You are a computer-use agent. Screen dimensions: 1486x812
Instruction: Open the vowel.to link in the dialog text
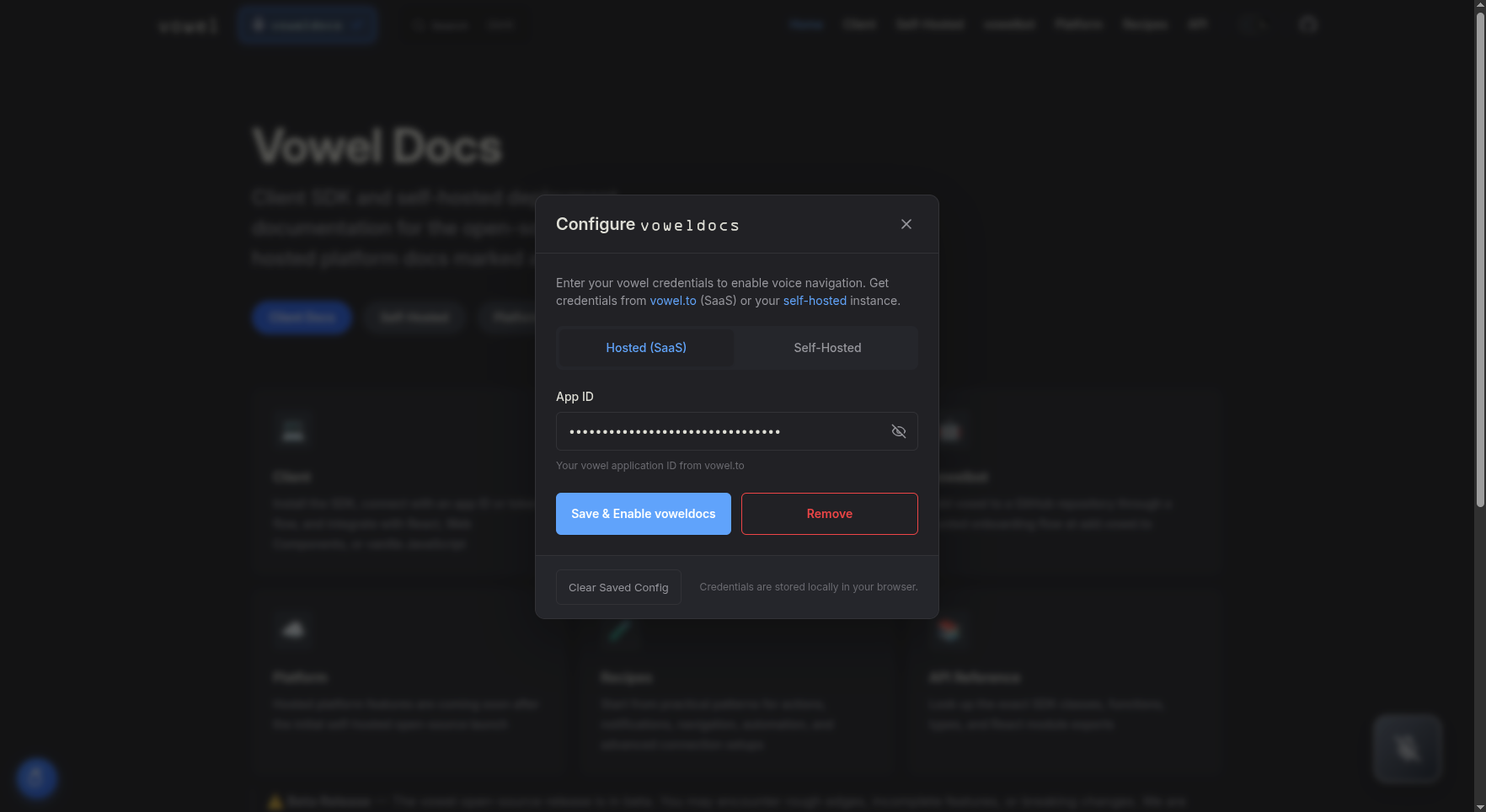673,300
